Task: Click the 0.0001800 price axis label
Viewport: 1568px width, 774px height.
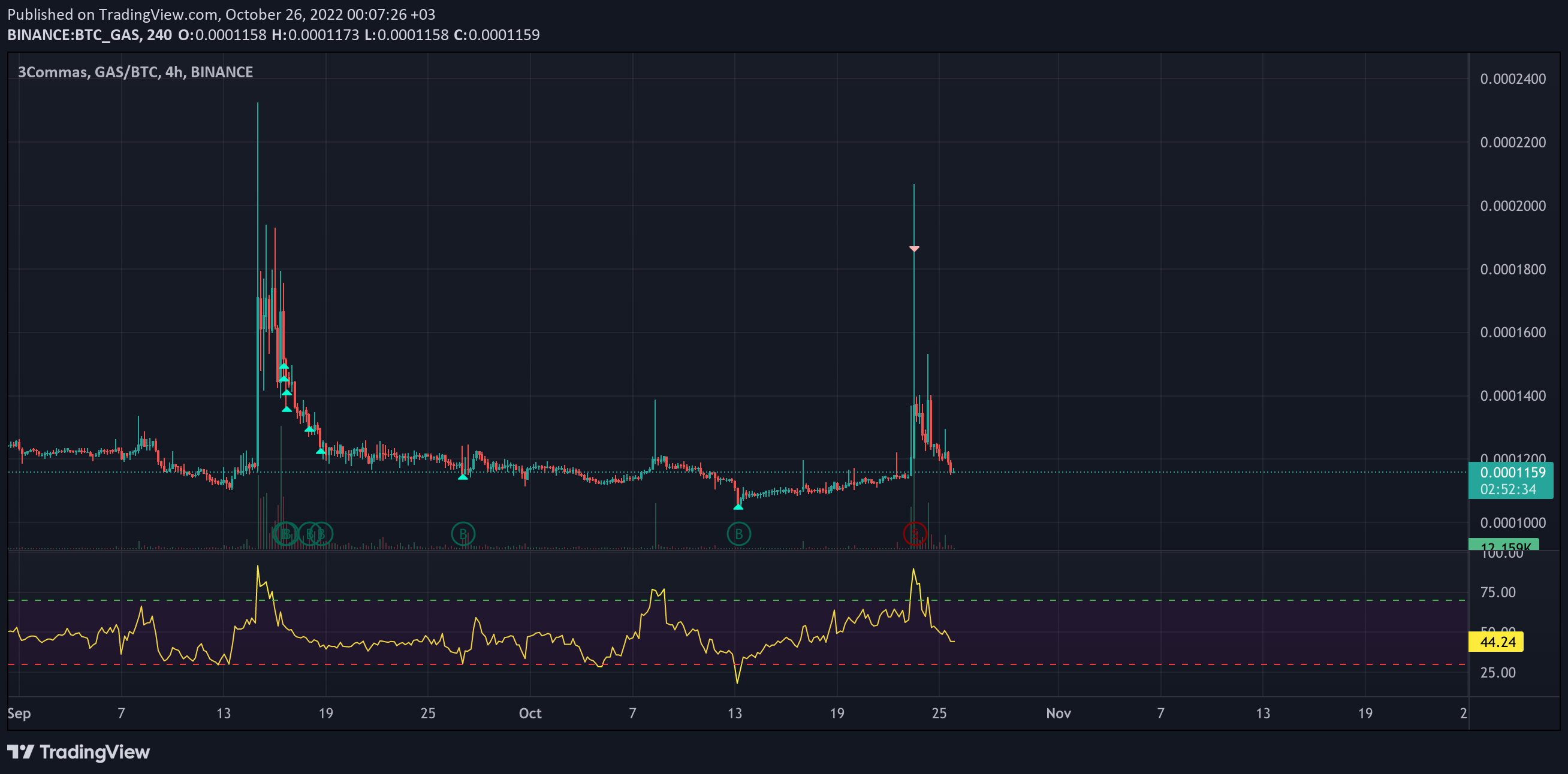Action: click(1513, 269)
